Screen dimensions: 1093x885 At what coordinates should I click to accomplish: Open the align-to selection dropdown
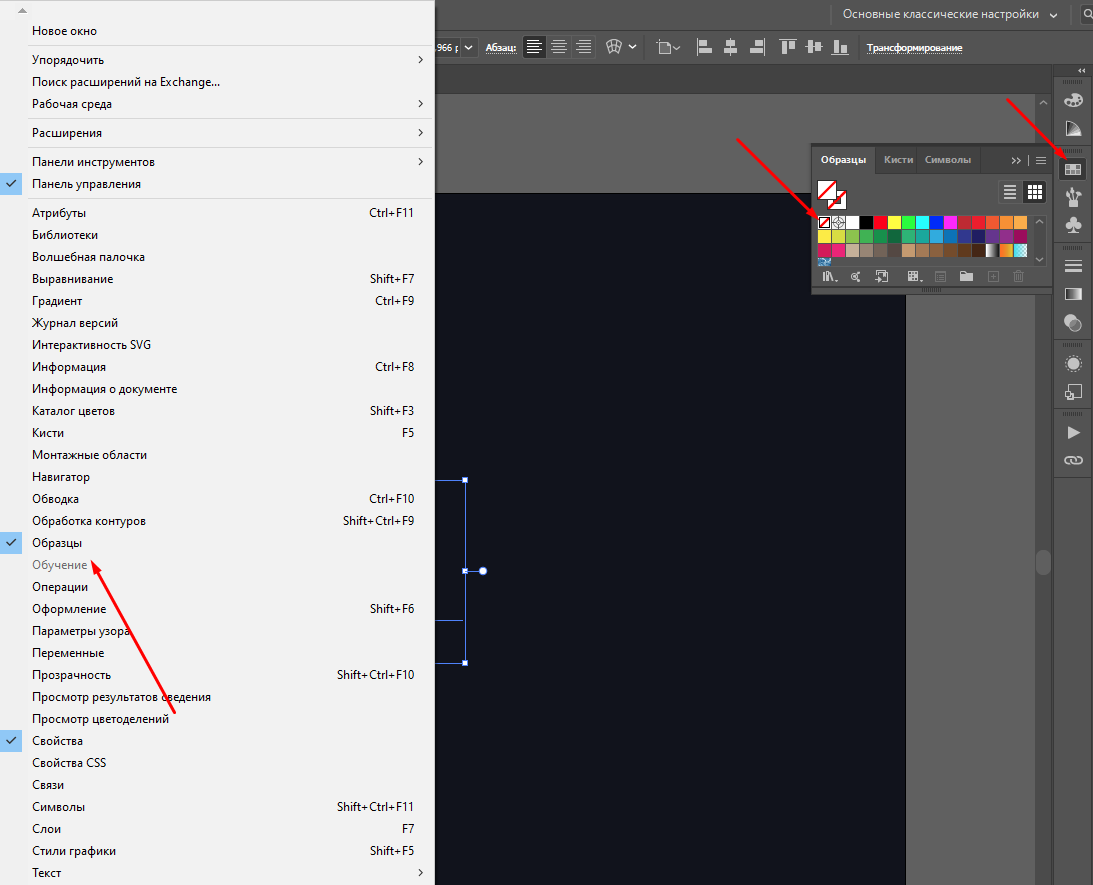point(668,47)
